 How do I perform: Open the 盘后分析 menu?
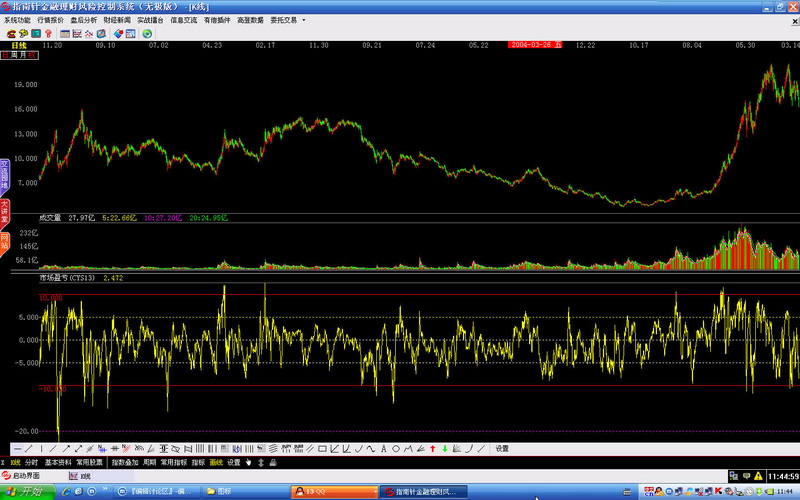(83, 19)
